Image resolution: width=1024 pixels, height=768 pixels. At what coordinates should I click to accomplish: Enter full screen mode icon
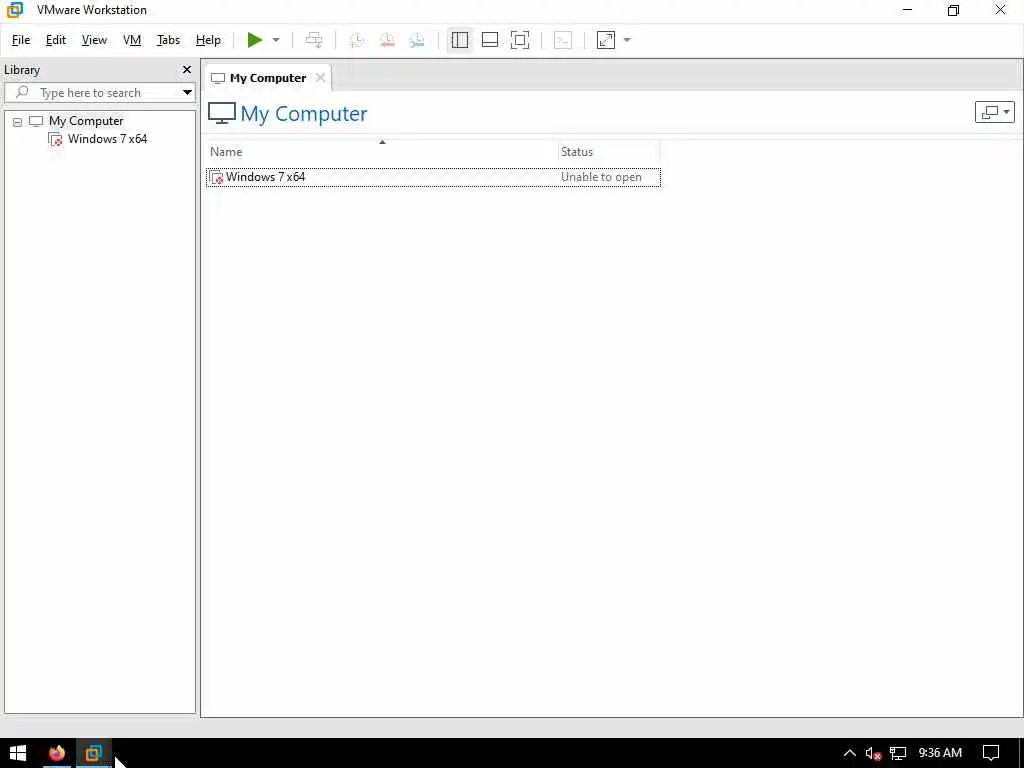coord(520,40)
